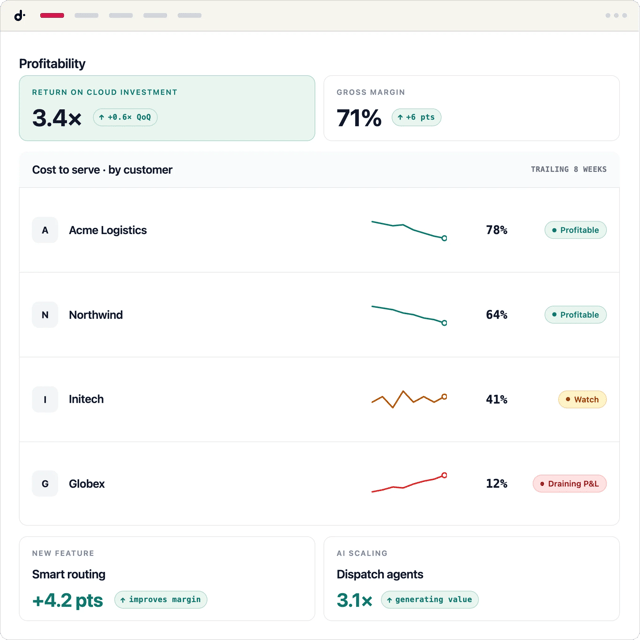Screen dimensions: 640x640
Task: Click the 64% margin value
Action: tap(496, 315)
